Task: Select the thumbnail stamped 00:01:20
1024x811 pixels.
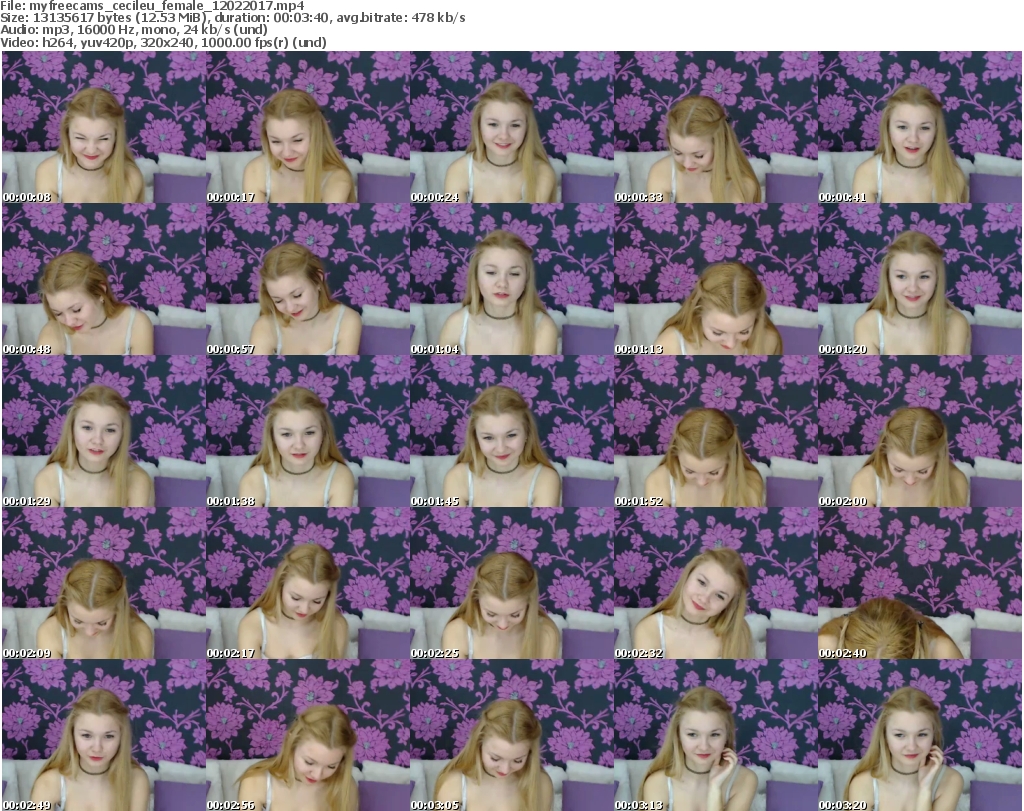Action: pyautogui.click(x=920, y=279)
